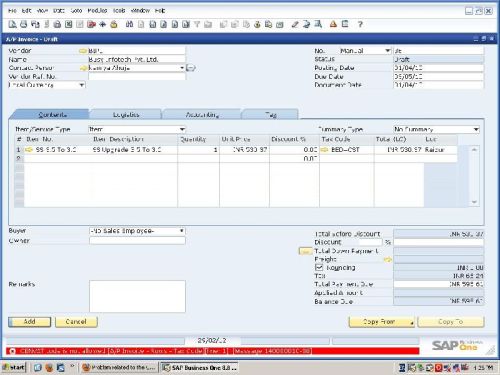Click into the Vendor Ref. No. field
This screenshot has width=500, height=375.
(137, 77)
